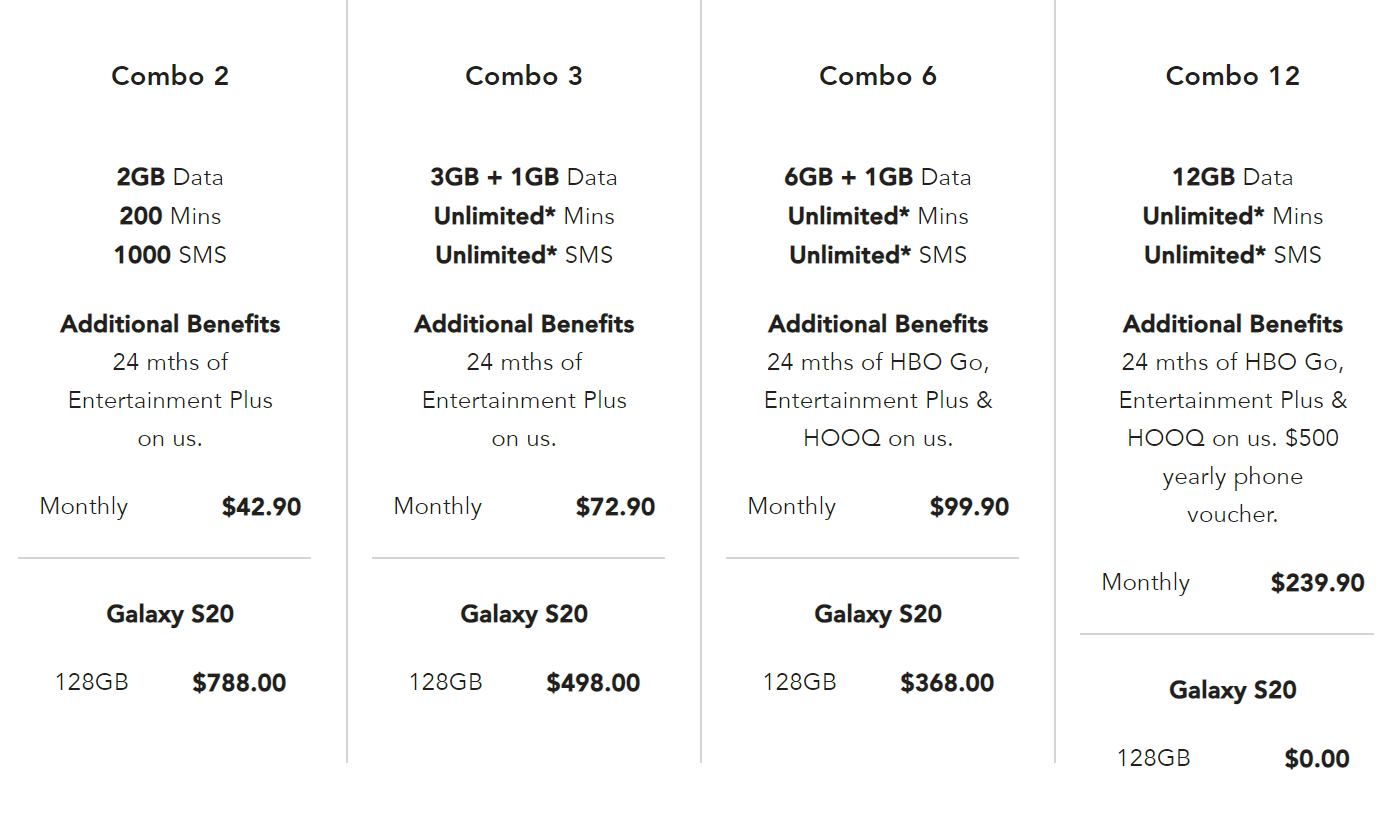Click the $368.00 Galaxy S20 price
This screenshot has width=1389, height=834.
pyautogui.click(x=947, y=683)
